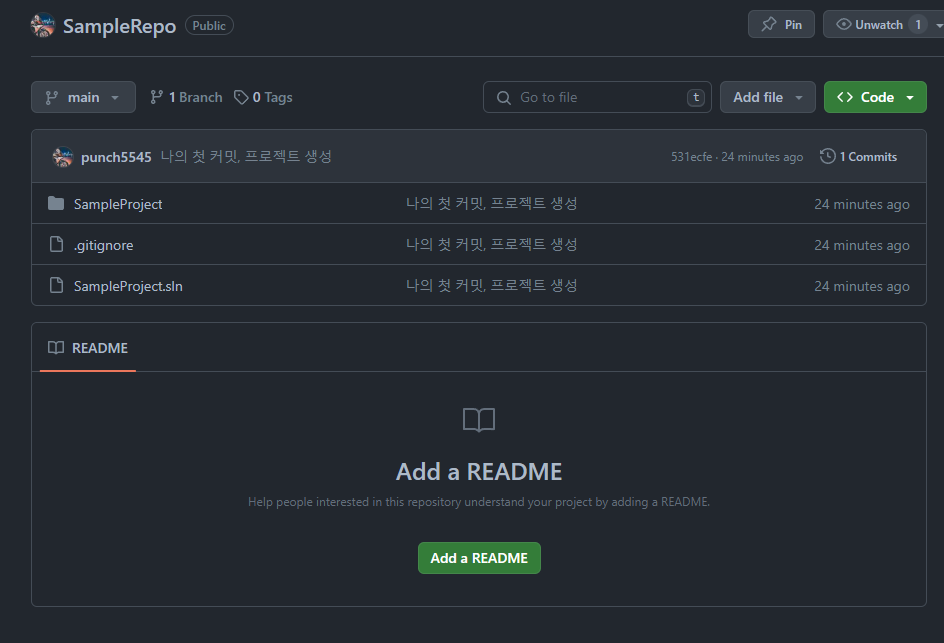Click the git branch icon in main selector

tap(52, 98)
